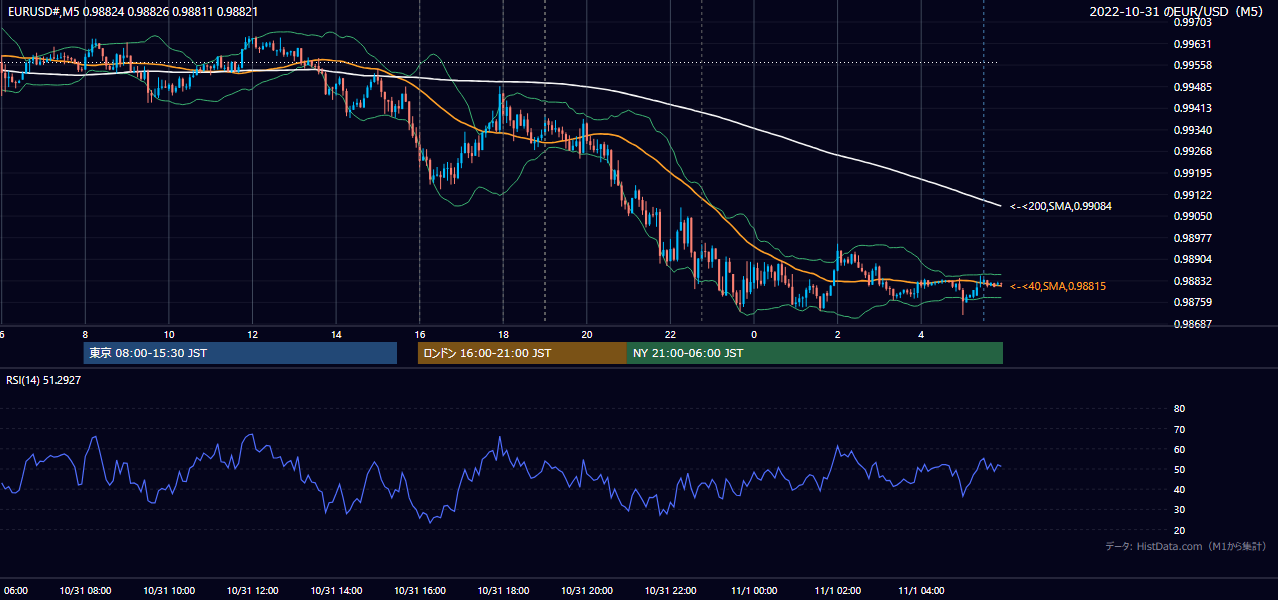Click the HistData.com data source credit
The width and height of the screenshot is (1278, 600).
click(x=1186, y=546)
